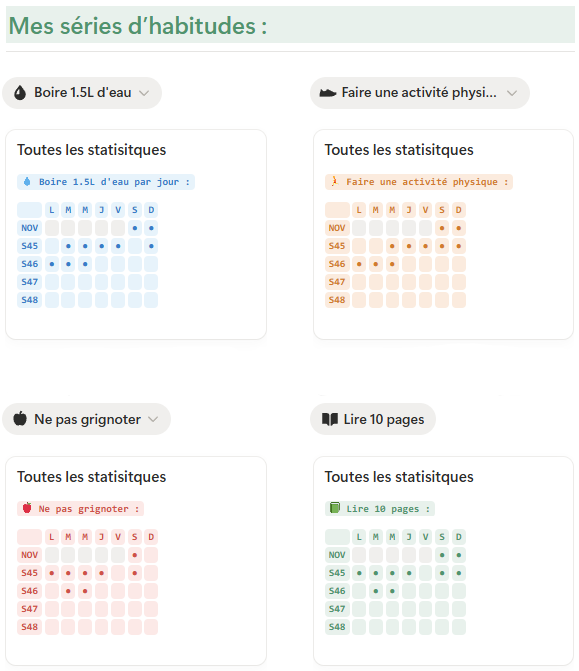The width and height of the screenshot is (579, 671).
Task: Select the S47 row label in the water grid
Action: (x=30, y=282)
